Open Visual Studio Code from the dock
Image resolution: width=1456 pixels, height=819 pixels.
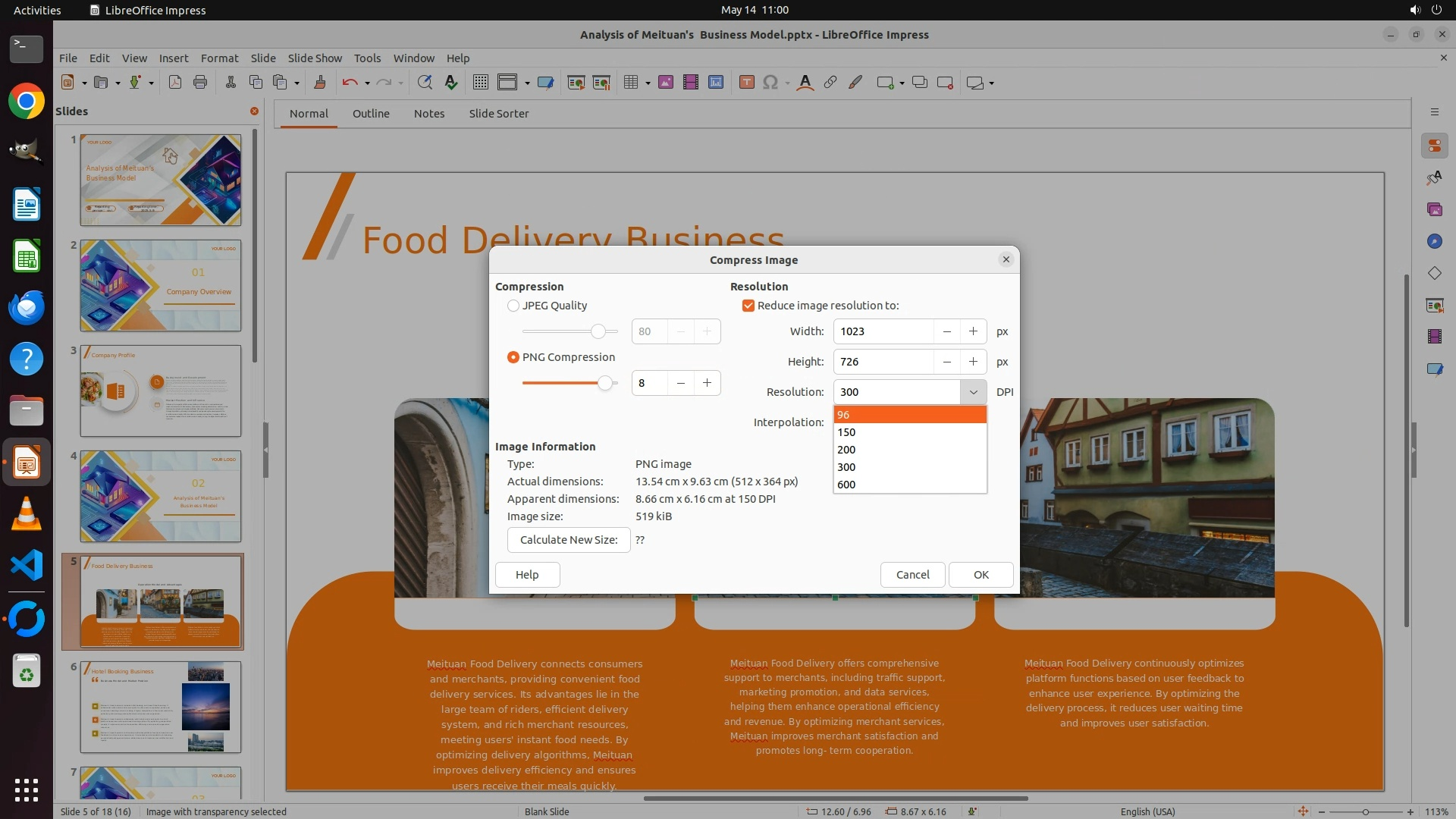point(27,566)
